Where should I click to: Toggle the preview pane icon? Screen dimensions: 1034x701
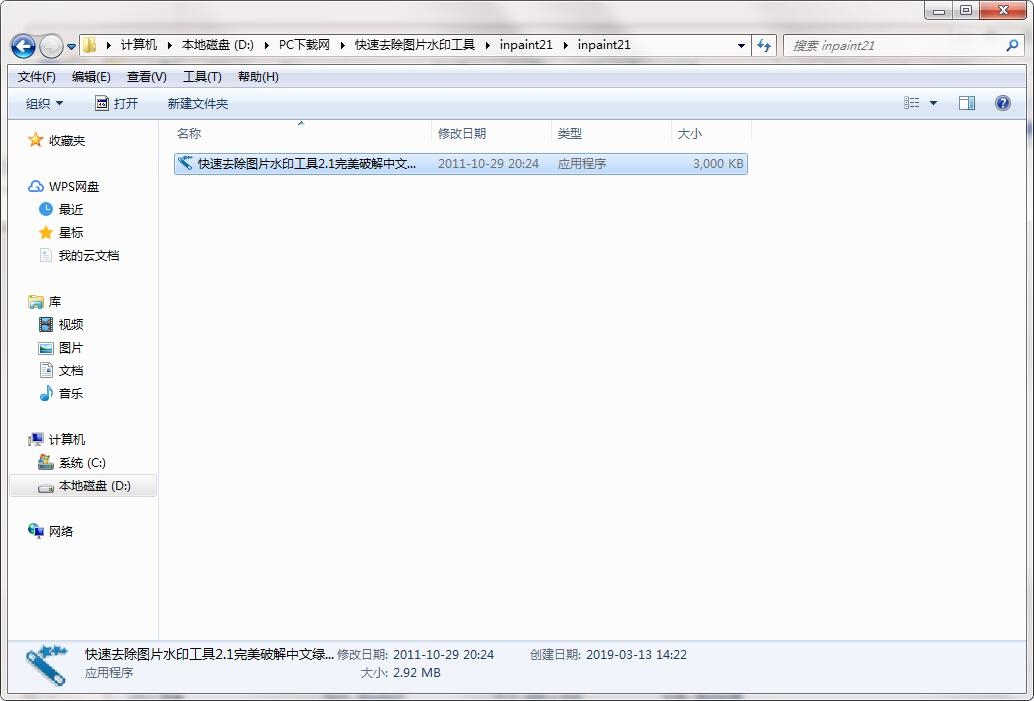[x=967, y=103]
